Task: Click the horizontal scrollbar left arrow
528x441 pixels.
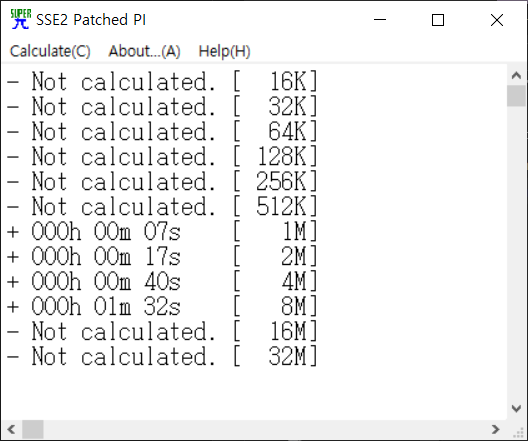Action: tap(11, 429)
